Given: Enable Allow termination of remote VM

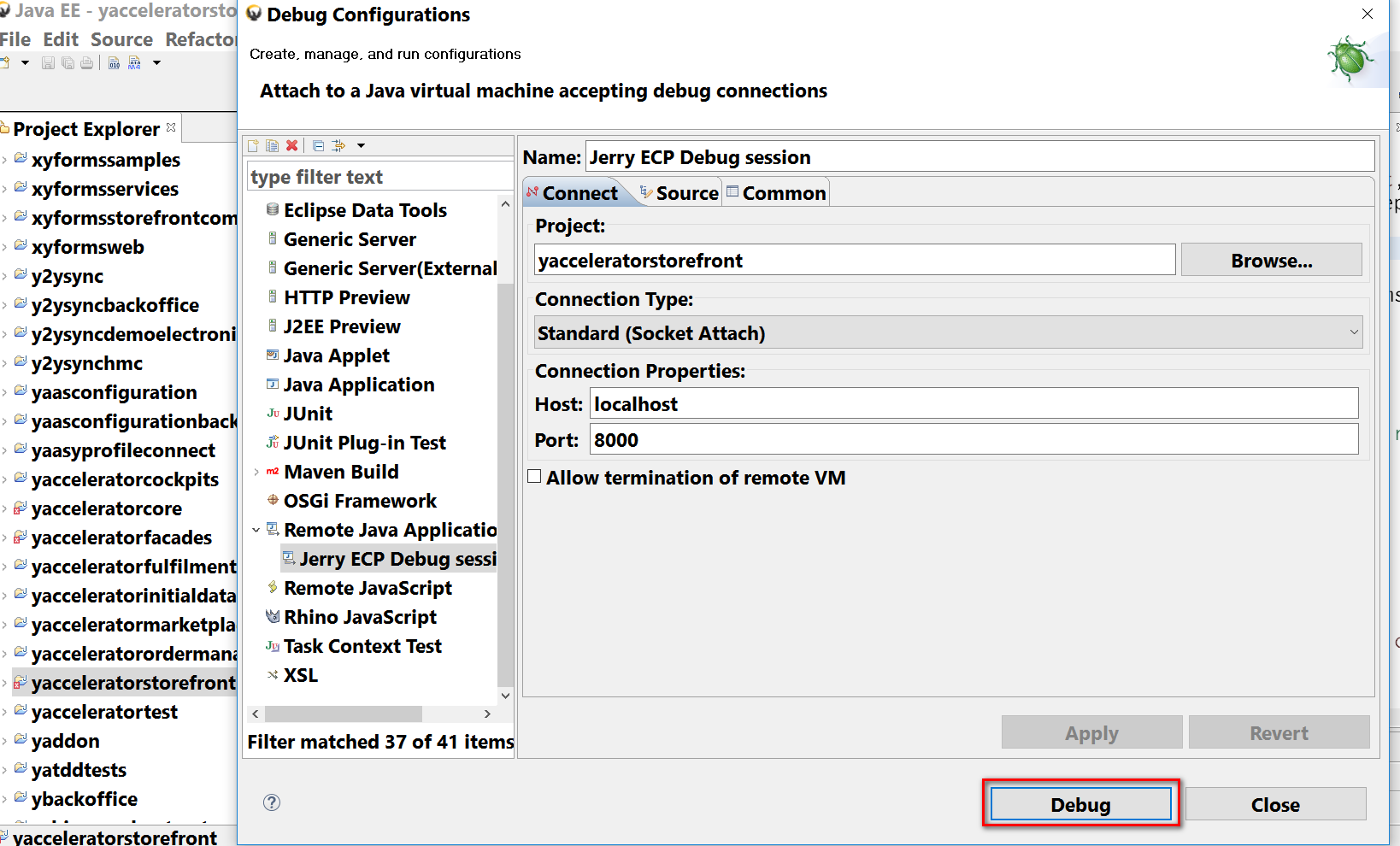Looking at the screenshot, I should pos(535,477).
